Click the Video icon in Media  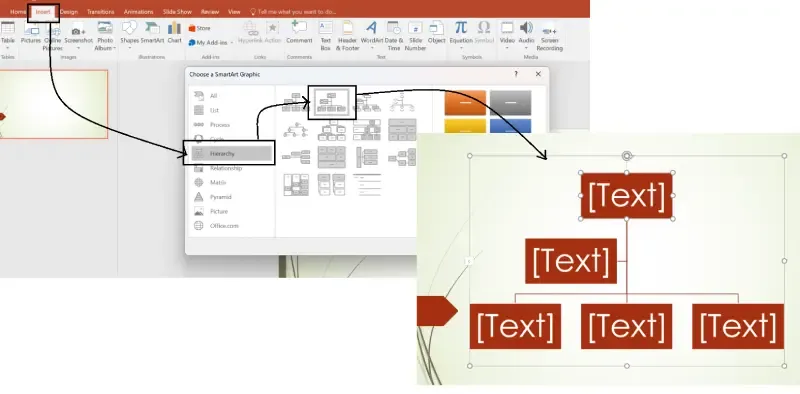(507, 28)
